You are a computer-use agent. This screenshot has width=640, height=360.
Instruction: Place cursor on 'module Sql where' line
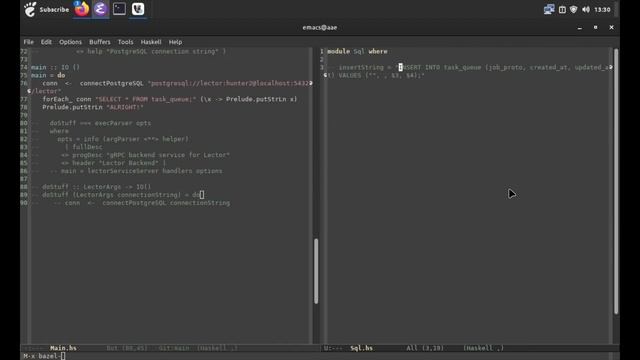point(357,51)
